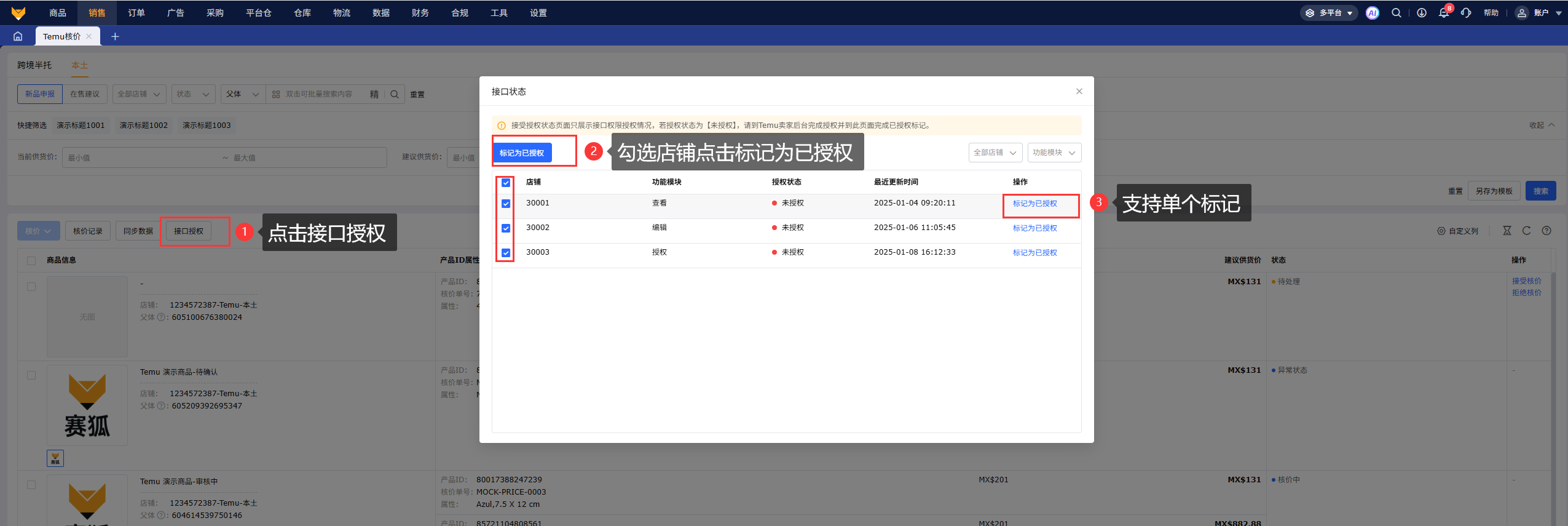Open the 销售 menu
Viewport: 1568px width, 526px height.
(97, 13)
